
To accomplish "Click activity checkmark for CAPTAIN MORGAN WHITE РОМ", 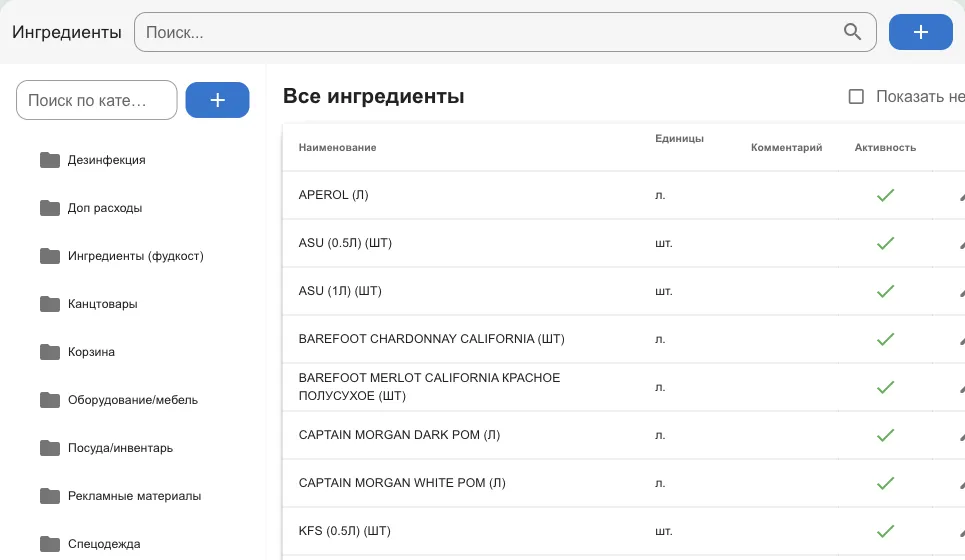I will click(885, 483).
